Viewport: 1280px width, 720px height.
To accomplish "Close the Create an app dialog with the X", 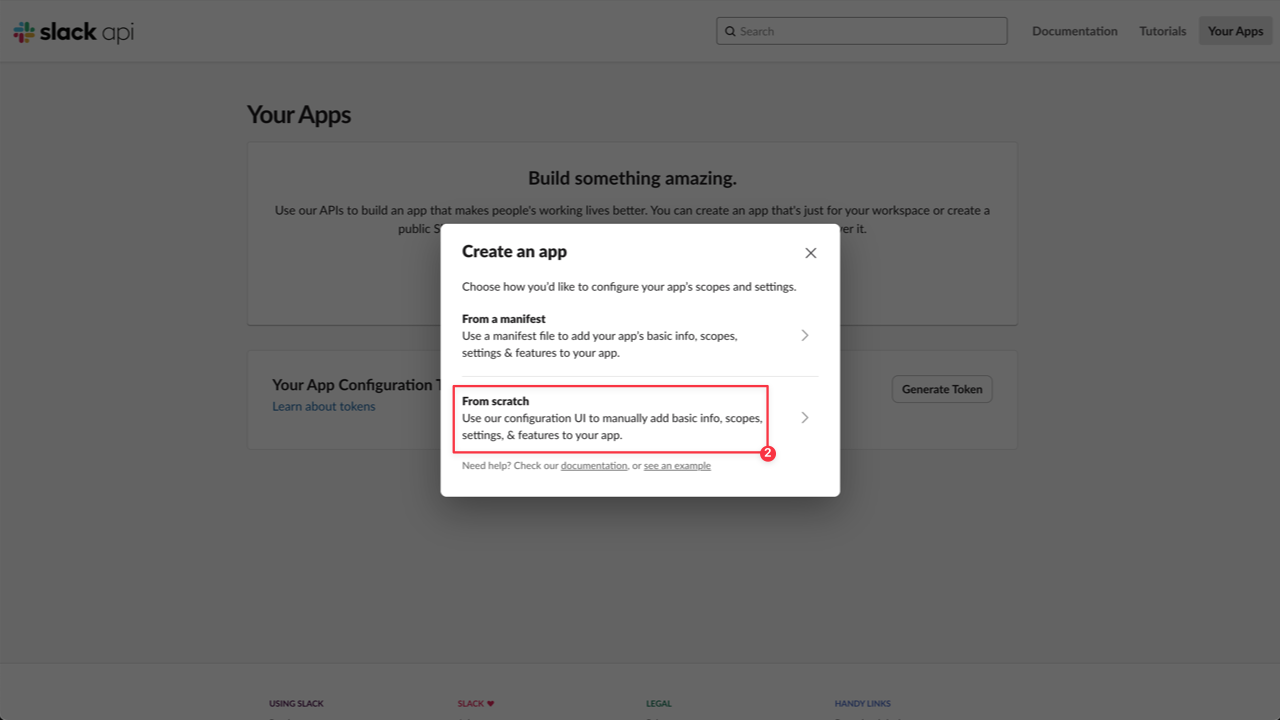I will point(810,252).
